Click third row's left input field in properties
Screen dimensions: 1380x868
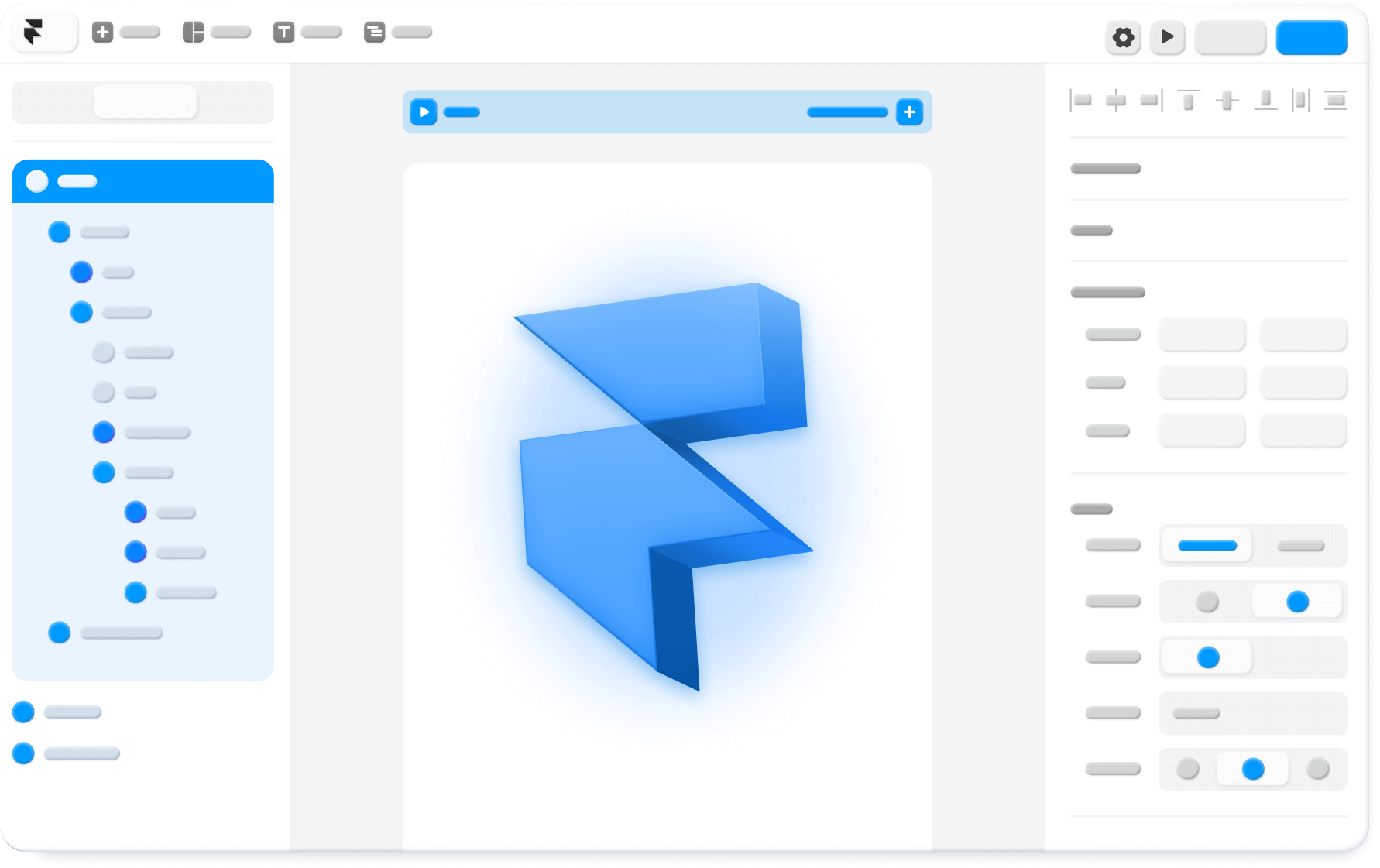pos(1202,431)
